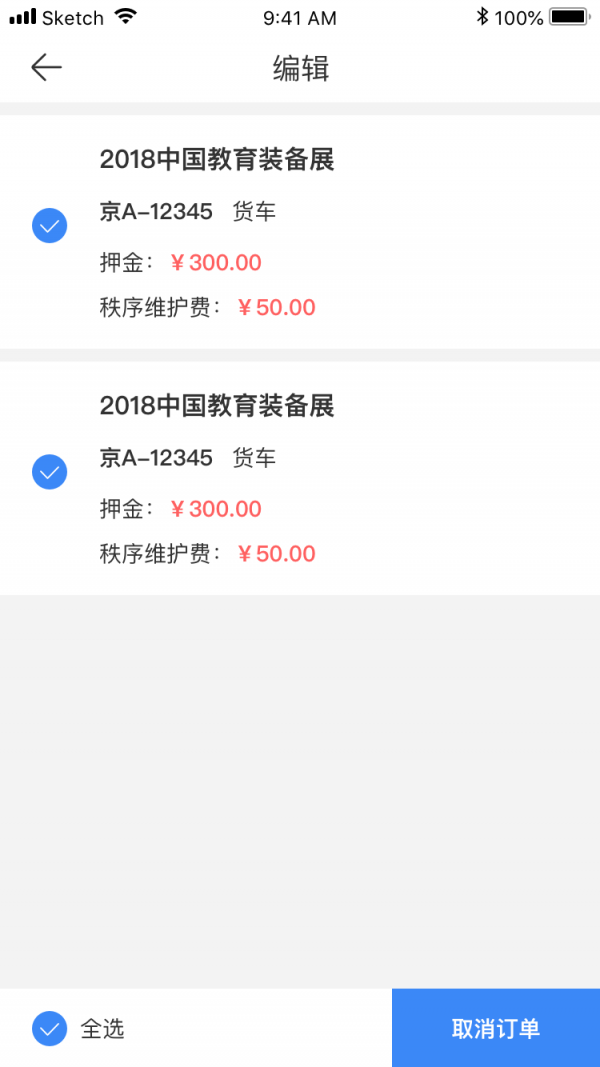This screenshot has width=600, height=1067.
Task: Open first 2018中国教育装备展 order title
Action: pyautogui.click(x=216, y=159)
